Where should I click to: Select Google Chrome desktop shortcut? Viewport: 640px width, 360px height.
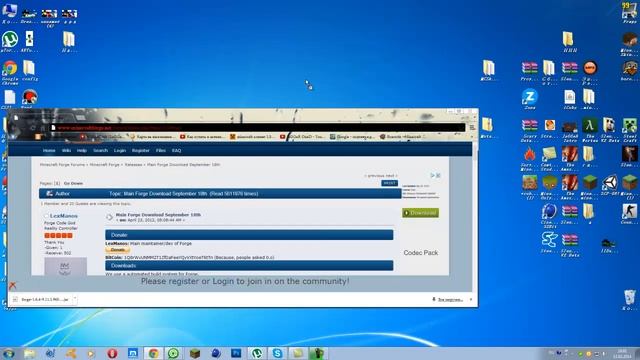[x=10, y=72]
